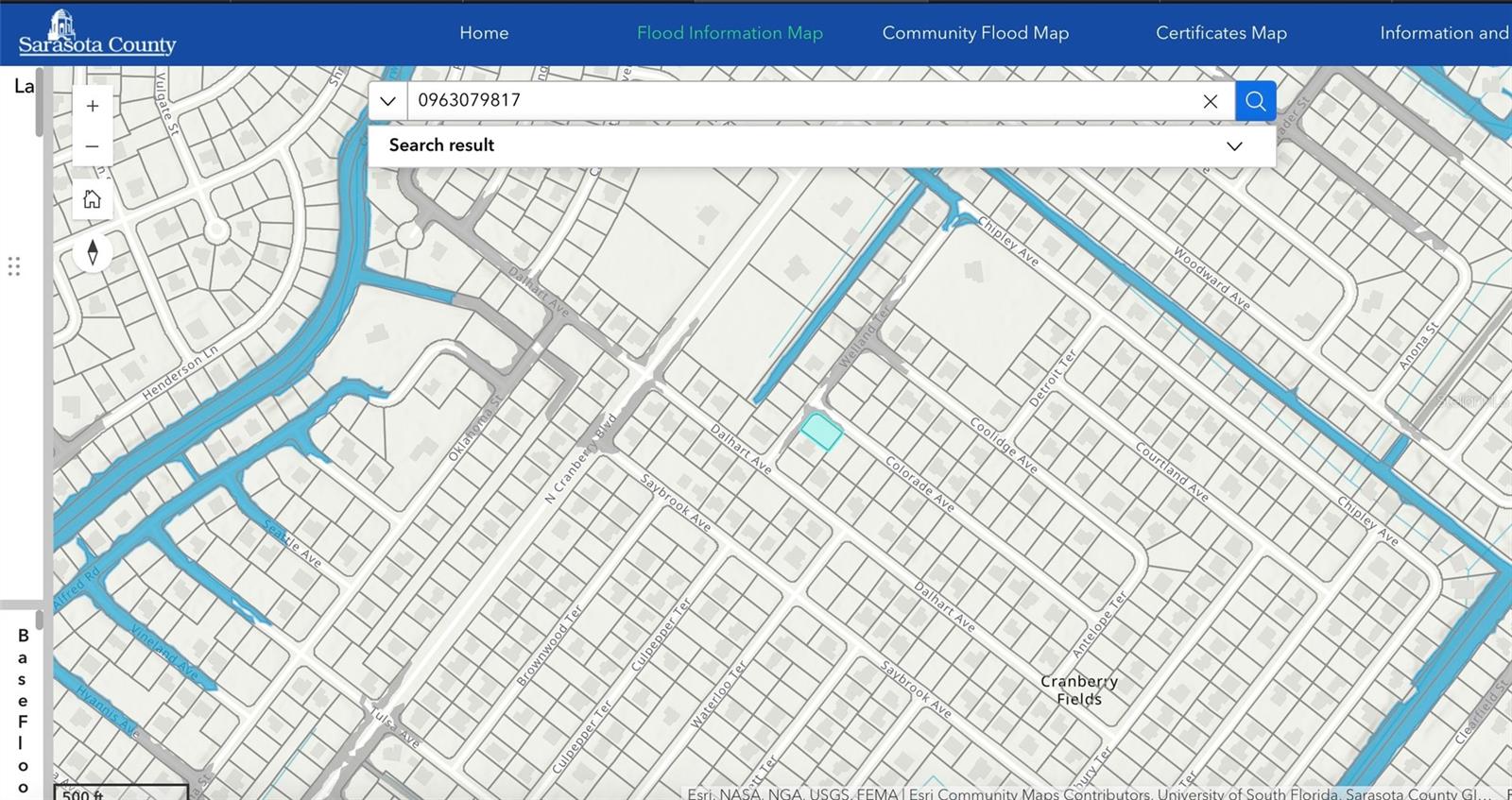This screenshot has width=1512, height=800.
Task: Open the Information and resources link
Action: [1443, 33]
